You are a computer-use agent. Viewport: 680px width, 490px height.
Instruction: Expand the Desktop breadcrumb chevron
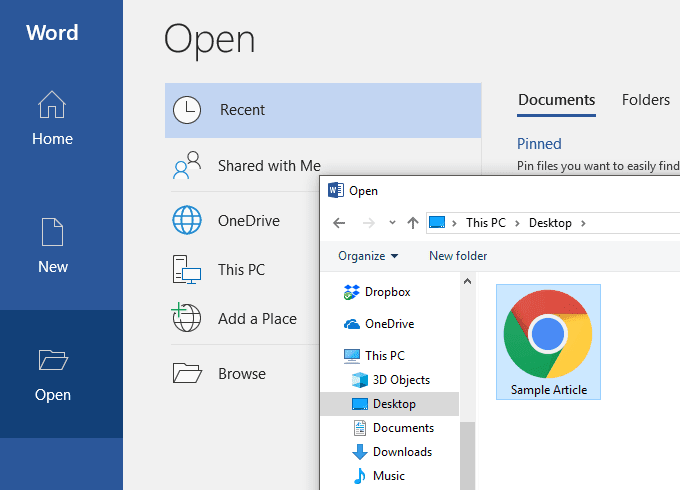583,223
